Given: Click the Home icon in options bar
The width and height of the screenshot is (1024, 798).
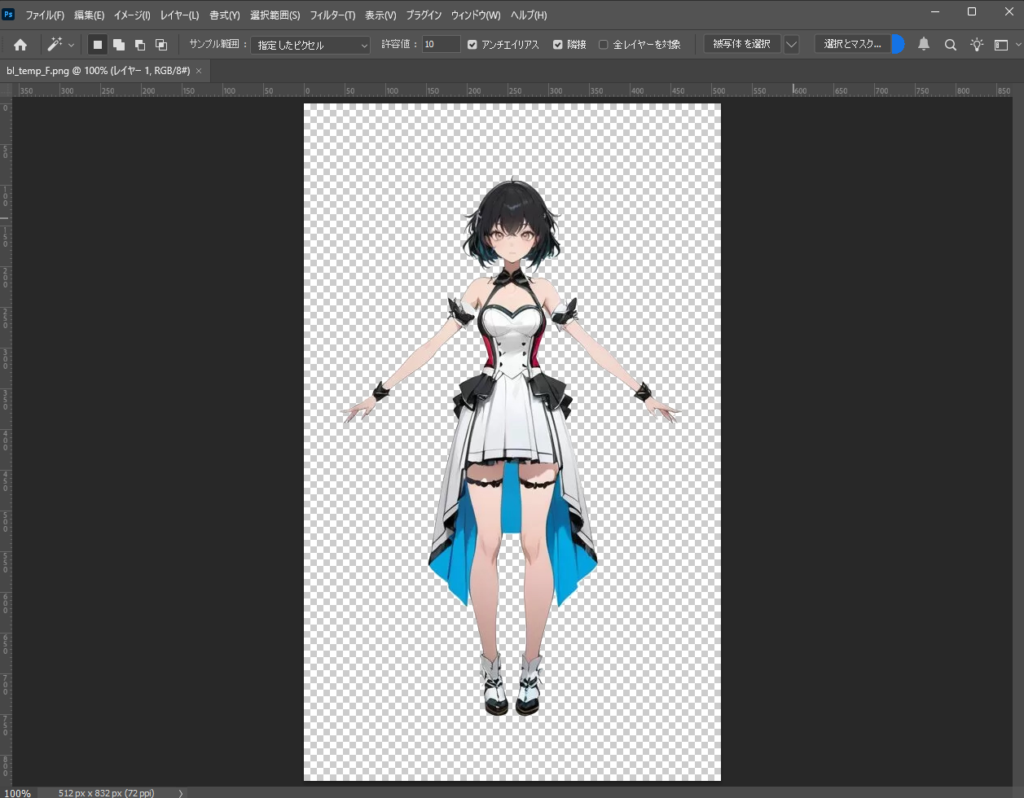Looking at the screenshot, I should pyautogui.click(x=20, y=45).
